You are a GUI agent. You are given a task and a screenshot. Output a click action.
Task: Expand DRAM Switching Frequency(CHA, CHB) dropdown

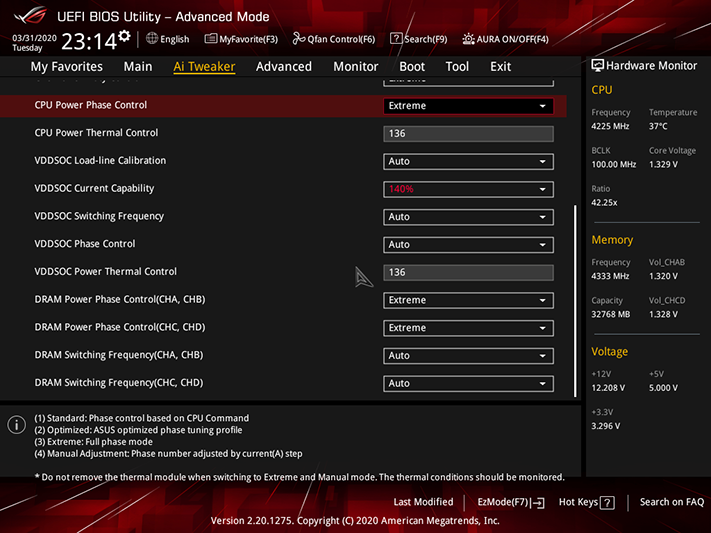pos(468,356)
